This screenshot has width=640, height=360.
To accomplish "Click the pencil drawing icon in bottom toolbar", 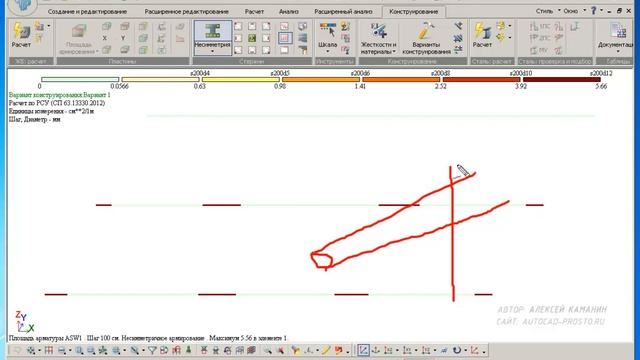I will coord(326,350).
